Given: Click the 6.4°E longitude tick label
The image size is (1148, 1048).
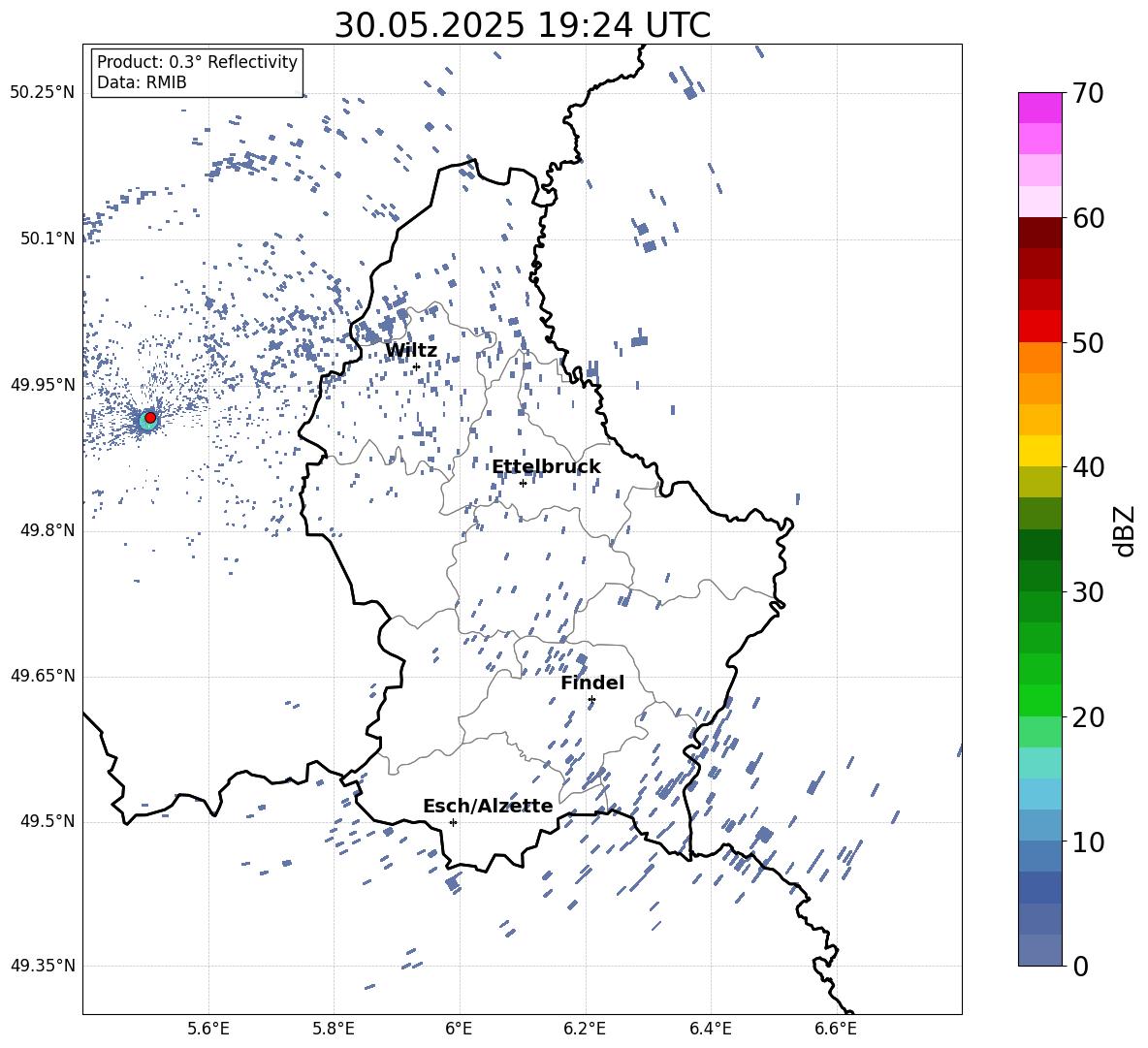Looking at the screenshot, I should [710, 1029].
